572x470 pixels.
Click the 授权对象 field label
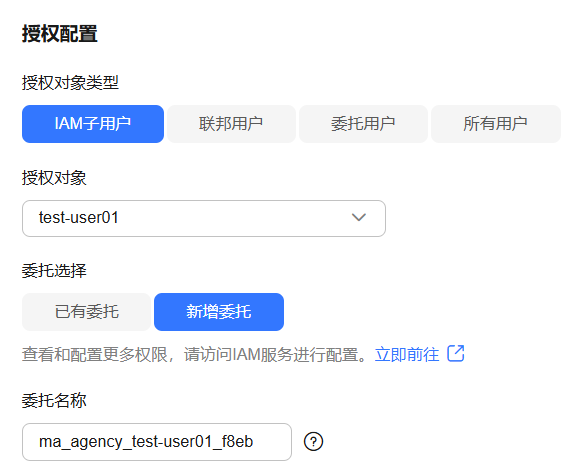pyautogui.click(x=54, y=178)
